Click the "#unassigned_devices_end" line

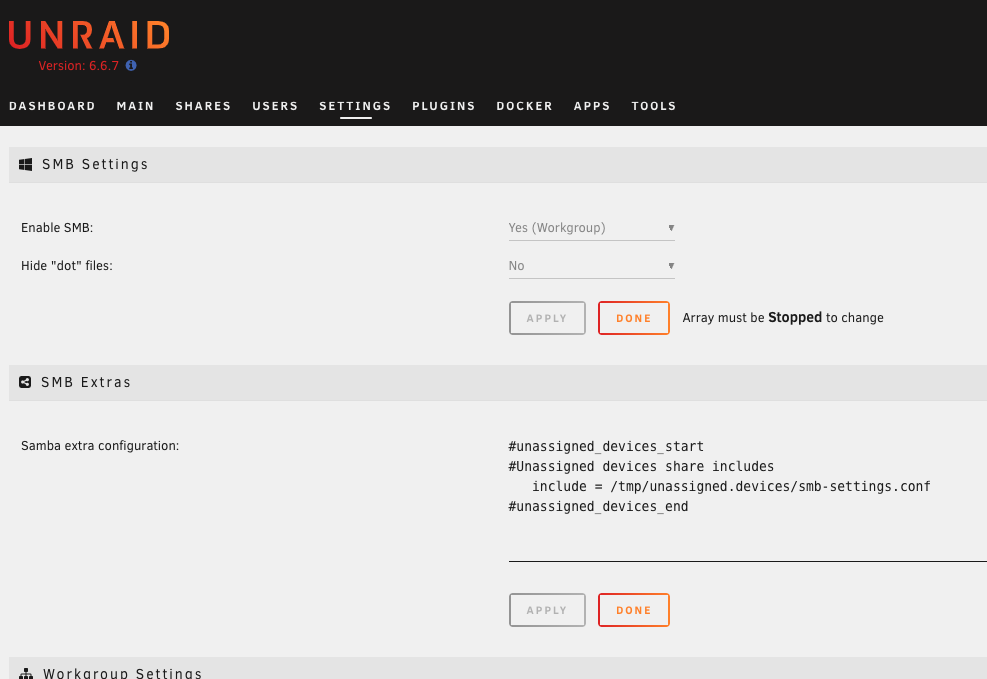[599, 507]
